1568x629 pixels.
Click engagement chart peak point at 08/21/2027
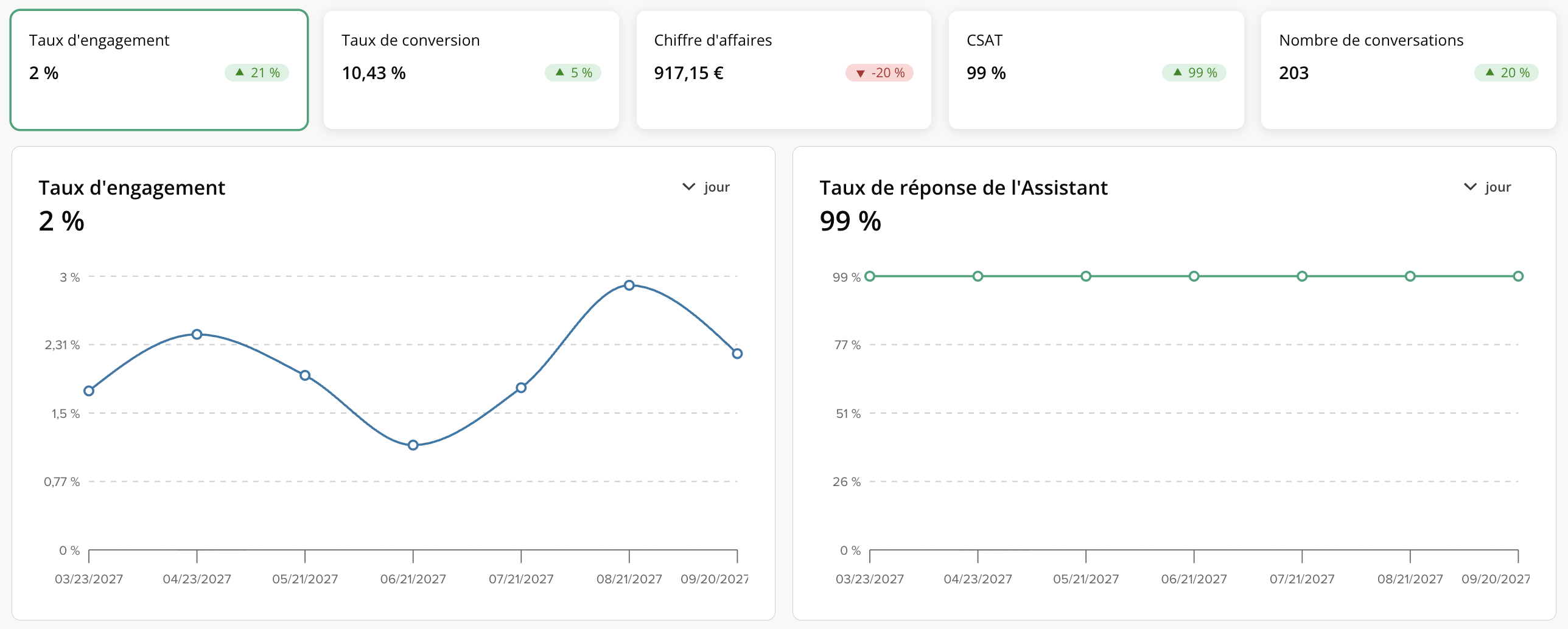[x=629, y=285]
